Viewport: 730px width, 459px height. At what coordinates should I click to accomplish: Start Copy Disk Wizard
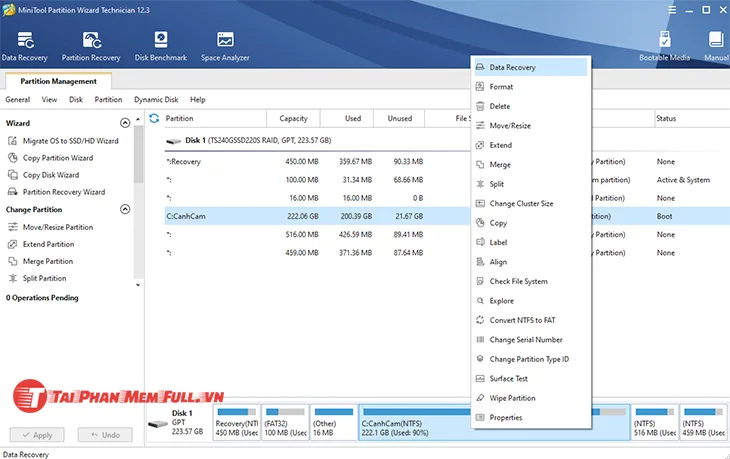(44, 175)
